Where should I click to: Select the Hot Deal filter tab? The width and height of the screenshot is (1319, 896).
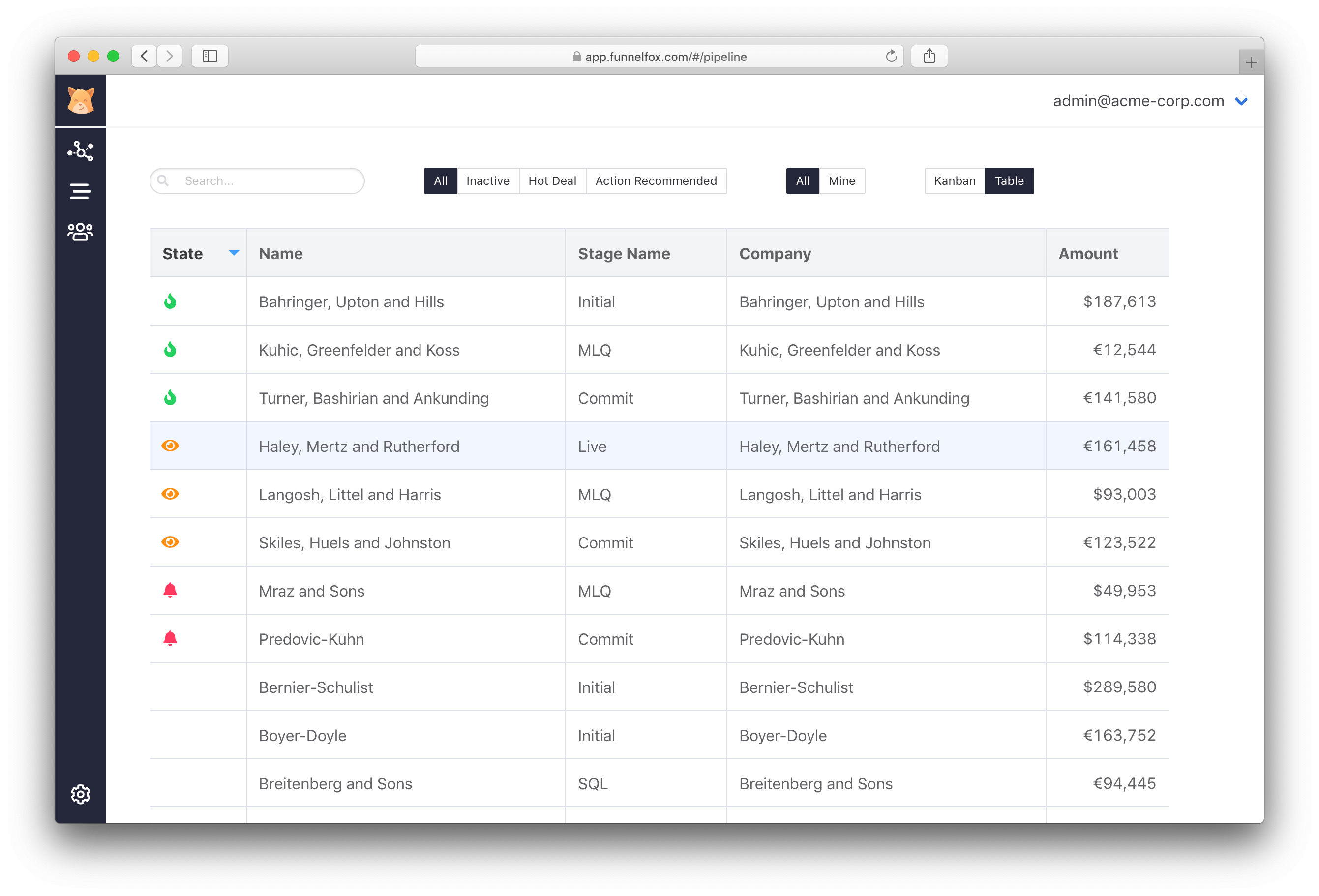click(x=552, y=180)
